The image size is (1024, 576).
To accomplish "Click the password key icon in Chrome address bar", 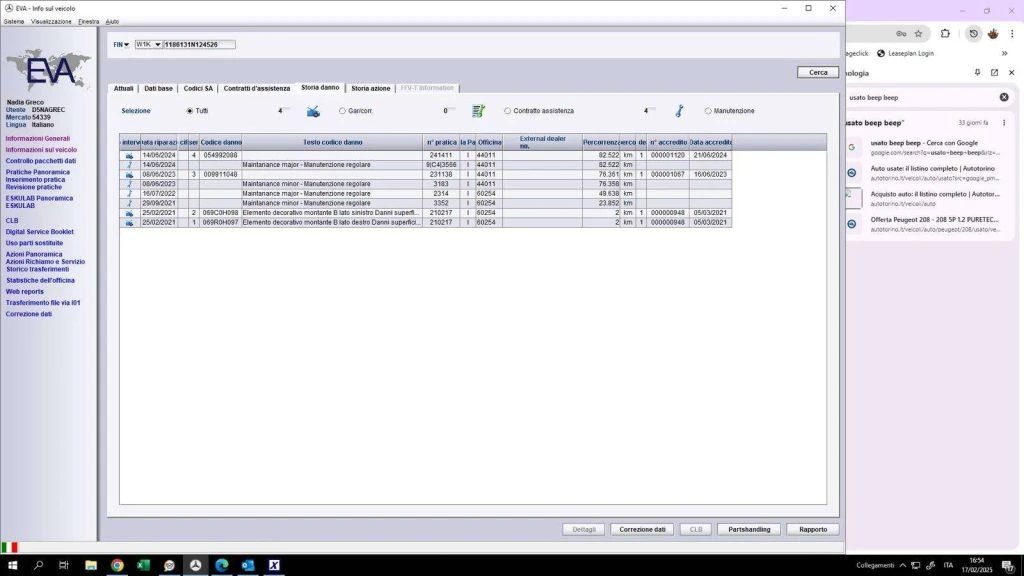I will [x=901, y=33].
